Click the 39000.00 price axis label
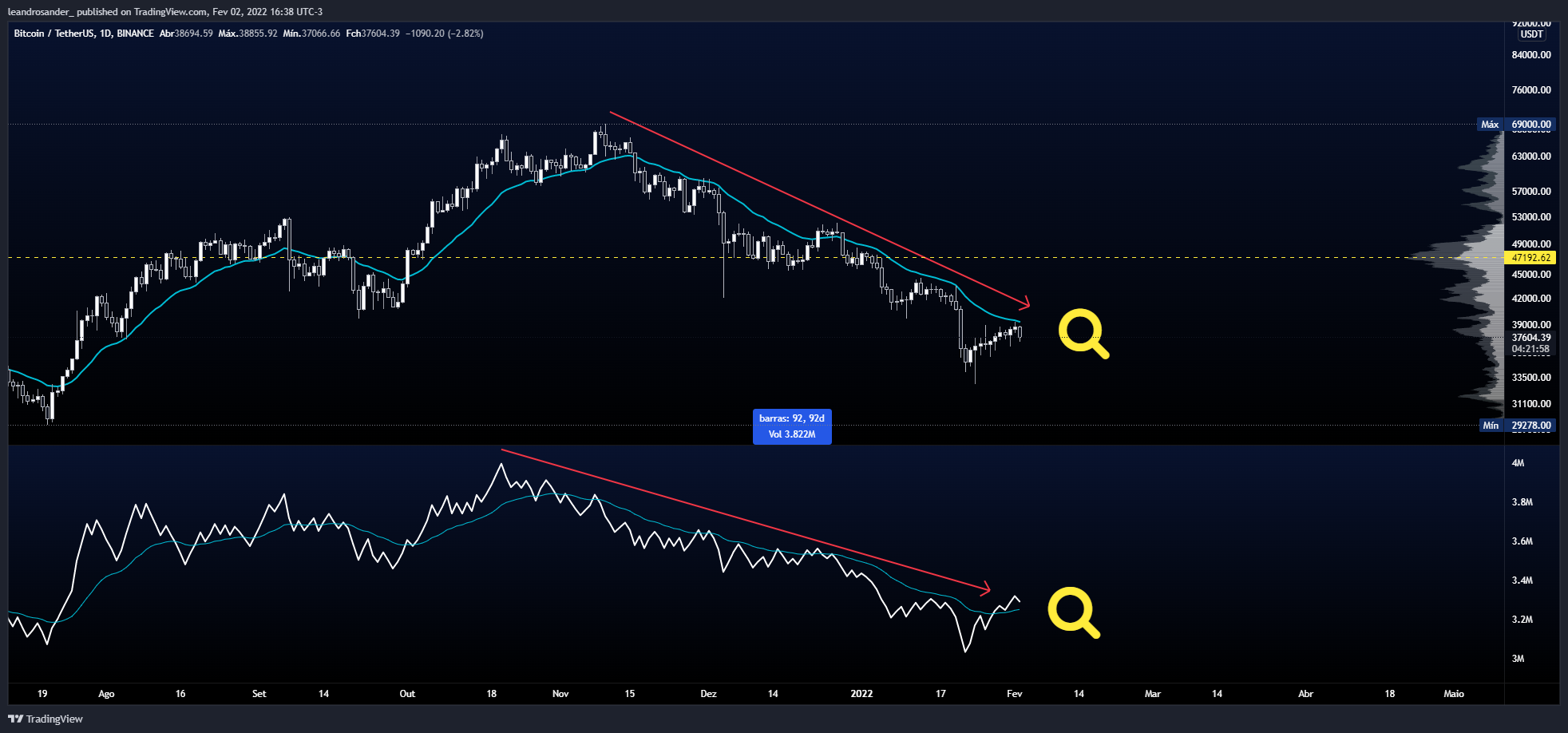 [1530, 325]
